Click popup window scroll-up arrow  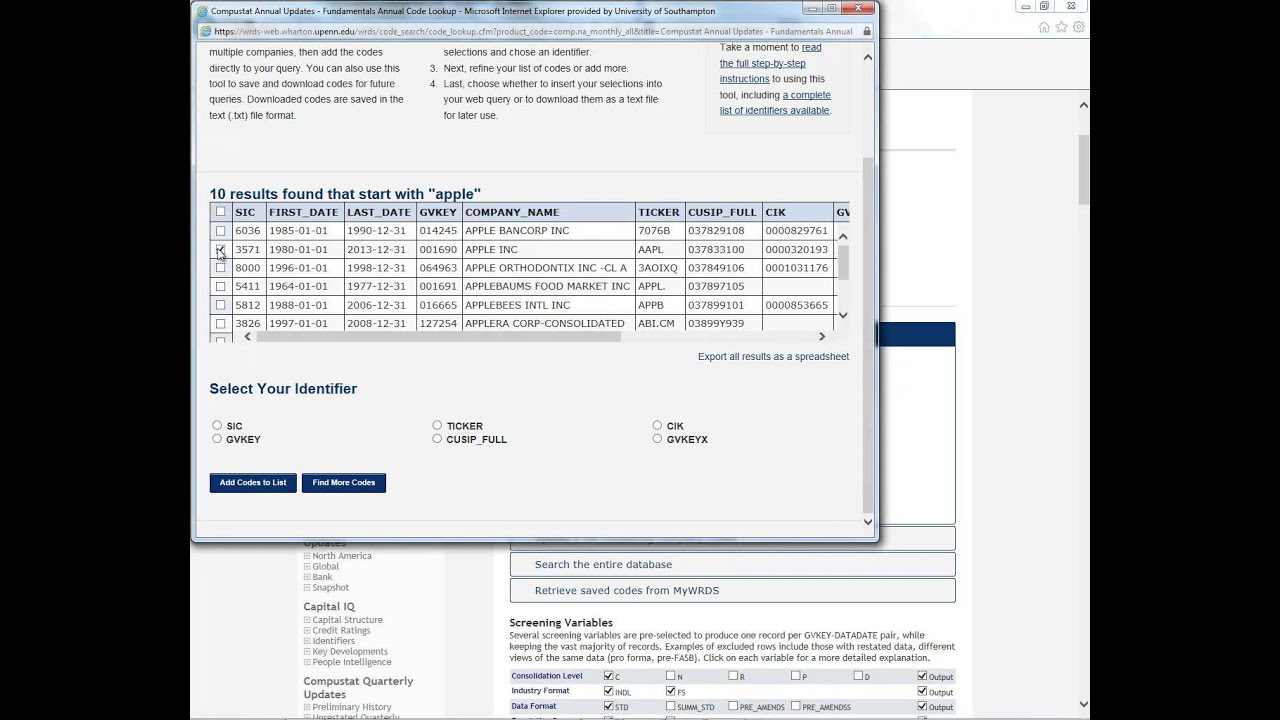pos(867,57)
